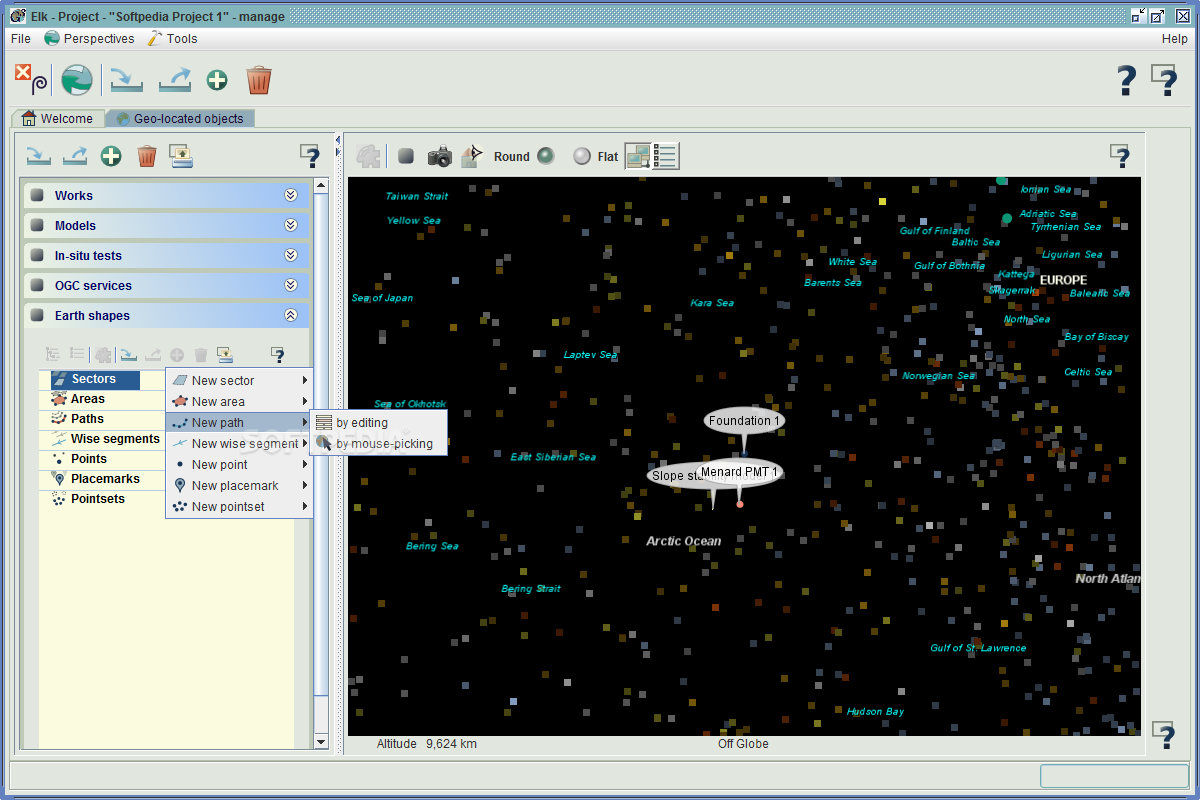Screen dimensions: 1200x800
Task: Open the New wise segment submenu
Action: (240, 444)
